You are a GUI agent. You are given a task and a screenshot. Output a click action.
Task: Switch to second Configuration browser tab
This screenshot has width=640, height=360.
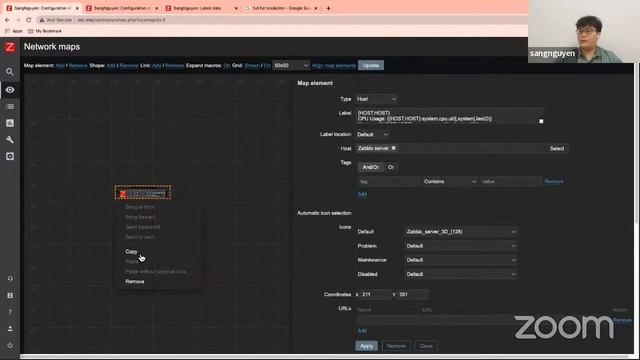pos(121,8)
